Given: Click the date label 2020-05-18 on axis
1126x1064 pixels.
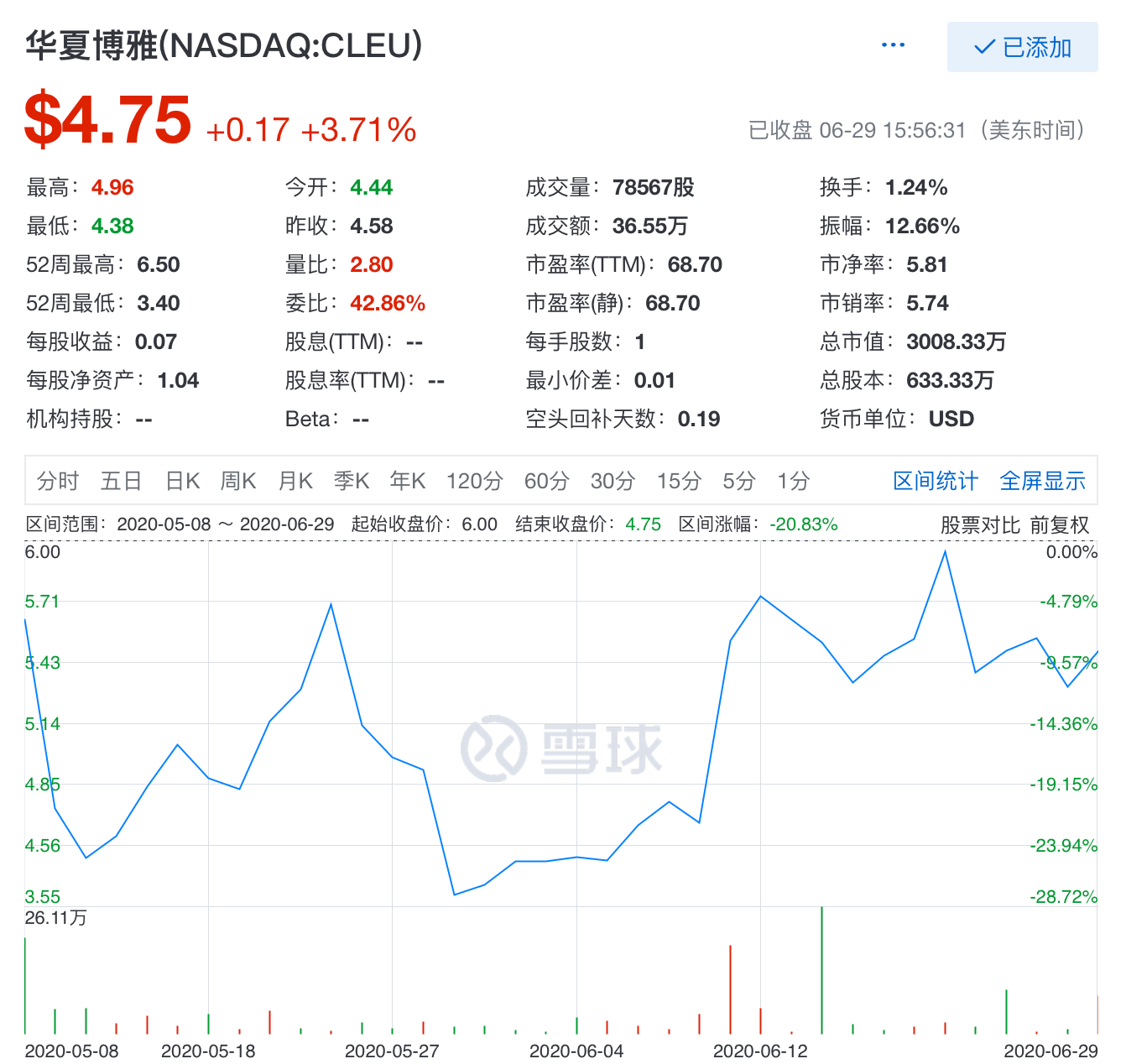Looking at the screenshot, I should click(208, 1051).
